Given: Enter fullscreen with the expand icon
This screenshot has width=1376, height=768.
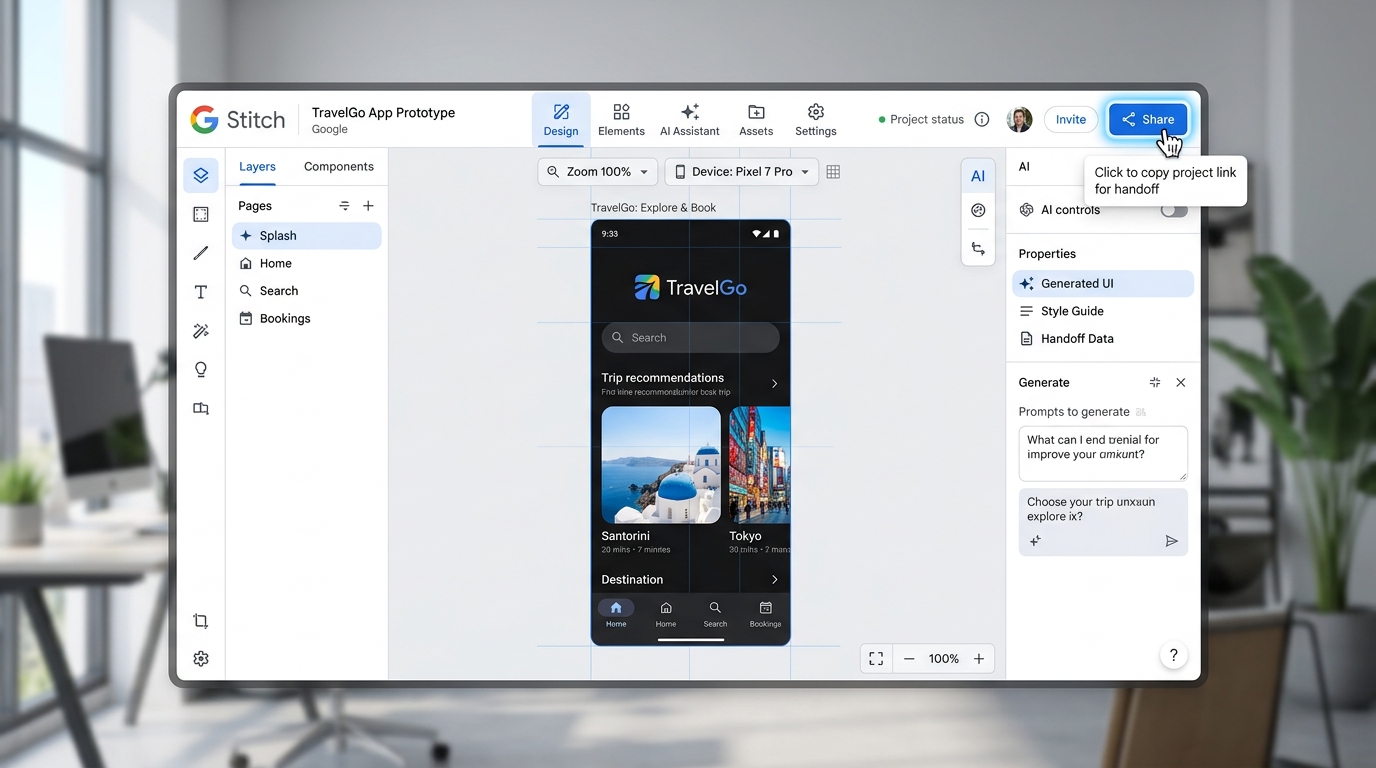Looking at the screenshot, I should 876,658.
